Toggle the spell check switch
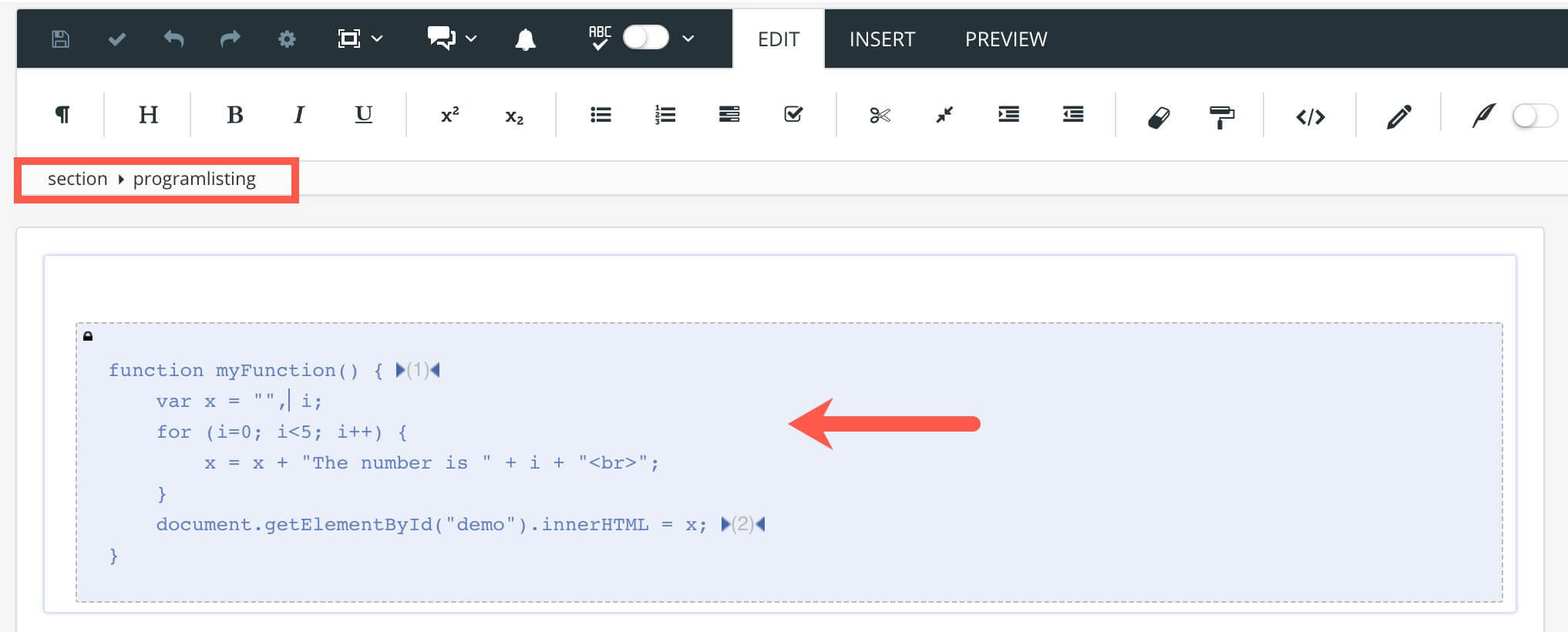1568x632 pixels. pos(645,38)
